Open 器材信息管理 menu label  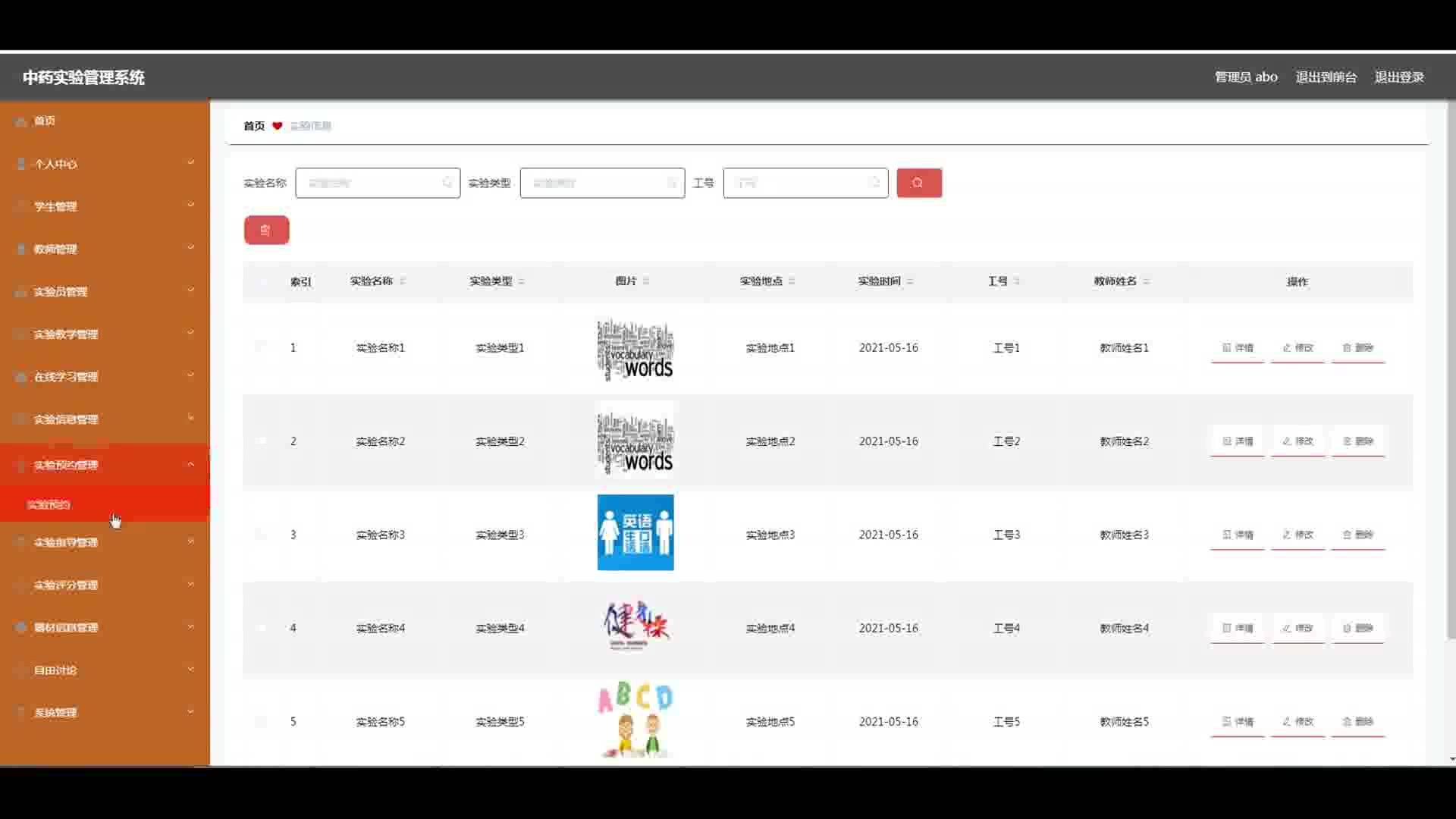point(66,628)
